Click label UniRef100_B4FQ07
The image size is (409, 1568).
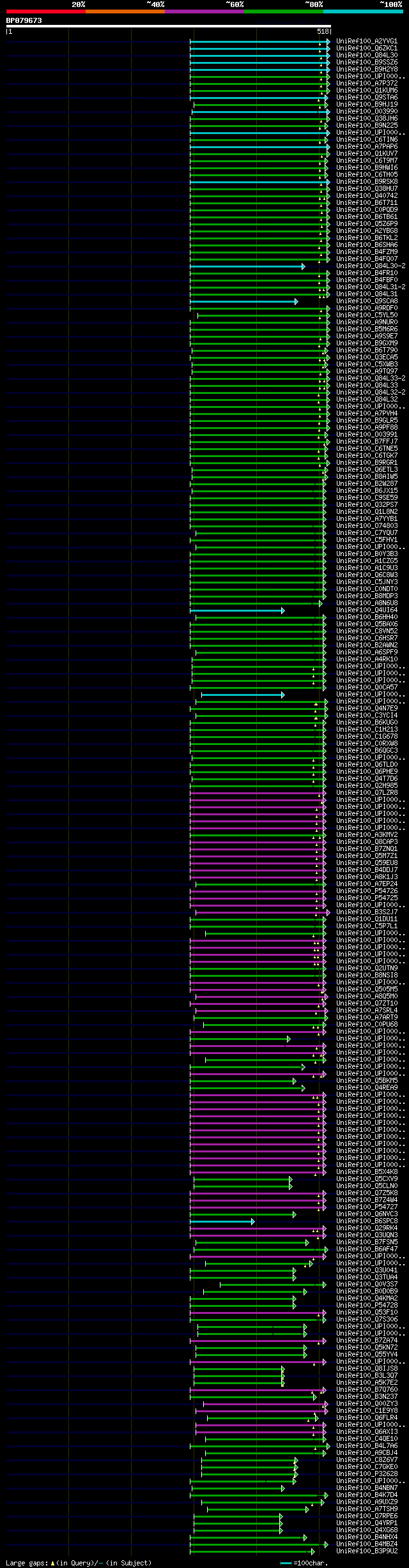[x=367, y=259]
